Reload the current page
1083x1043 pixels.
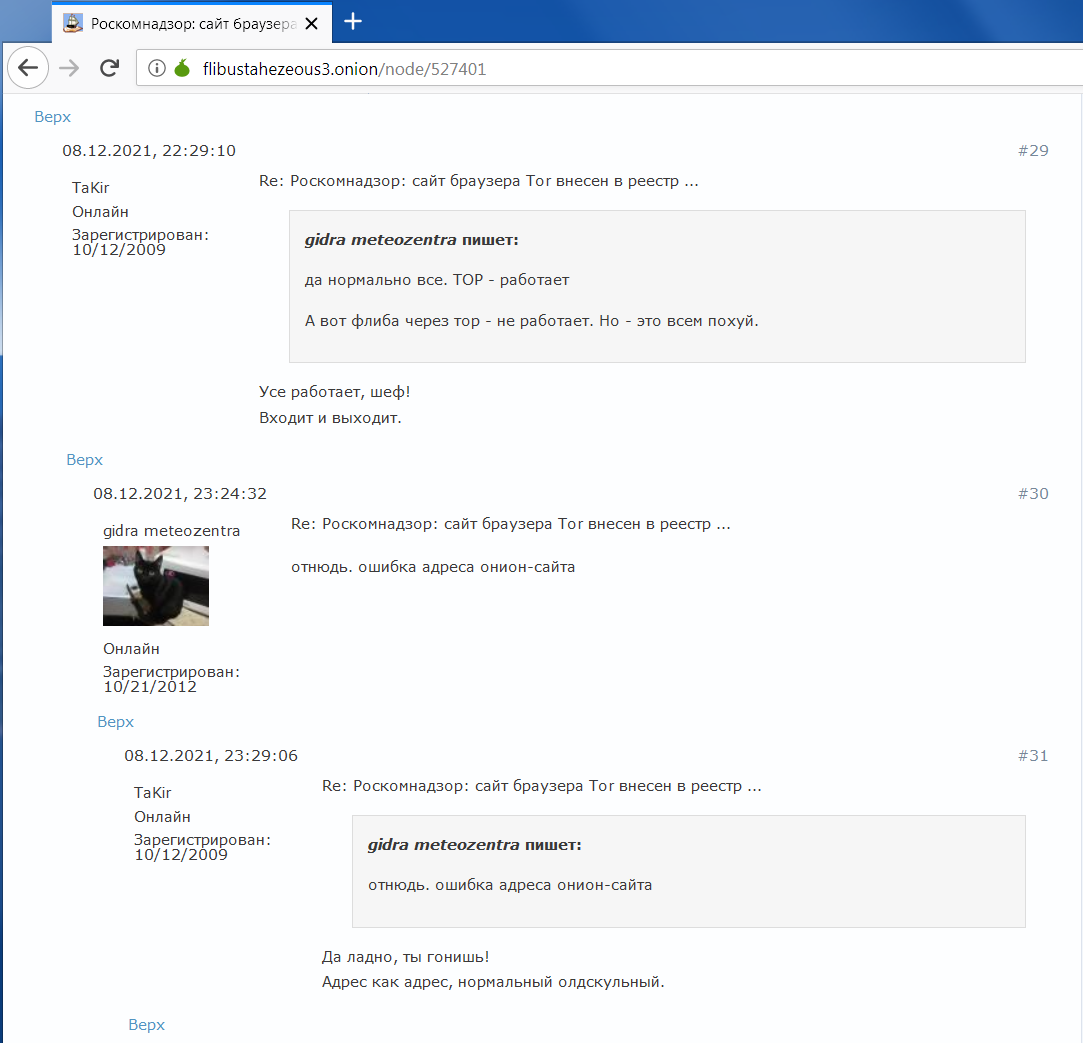tap(109, 68)
